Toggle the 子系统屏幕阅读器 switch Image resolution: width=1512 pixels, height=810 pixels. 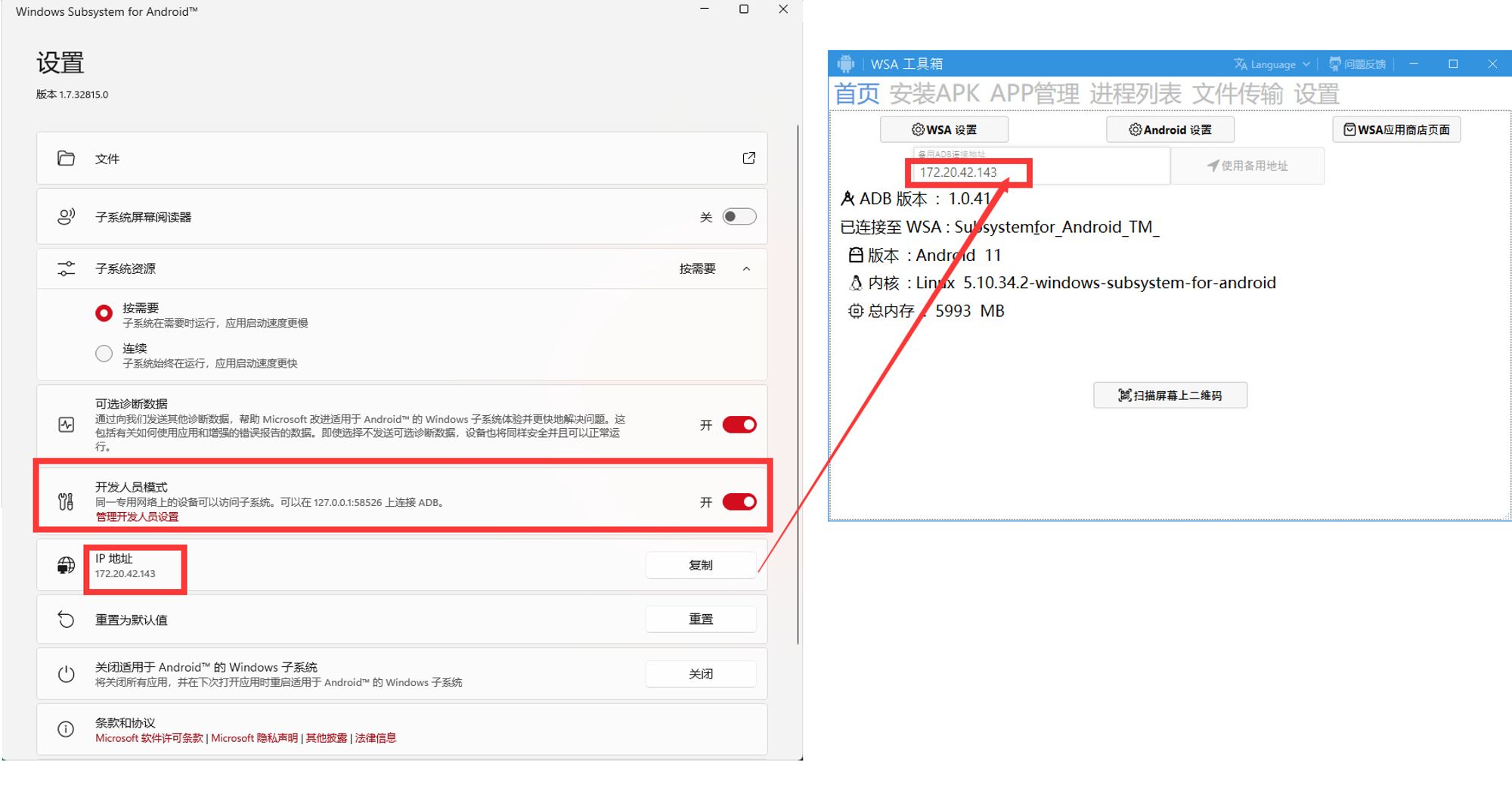click(739, 217)
